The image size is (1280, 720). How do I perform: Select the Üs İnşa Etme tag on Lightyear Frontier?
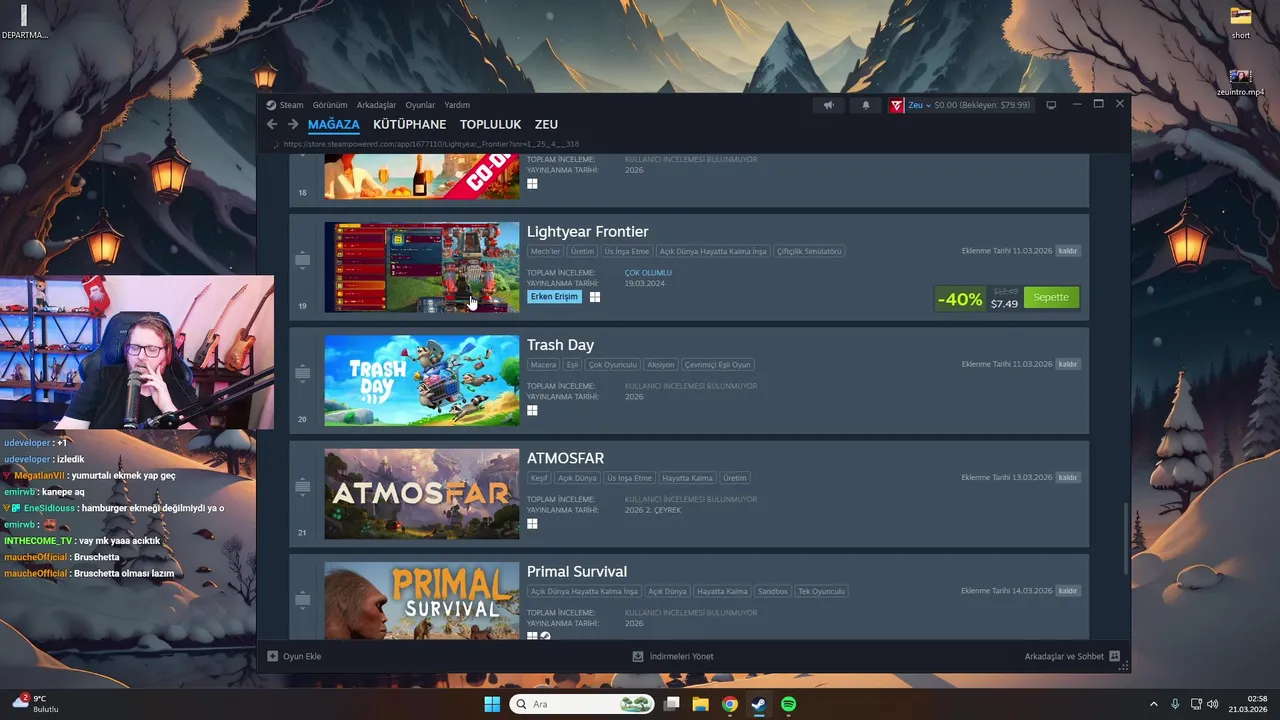pyautogui.click(x=627, y=251)
